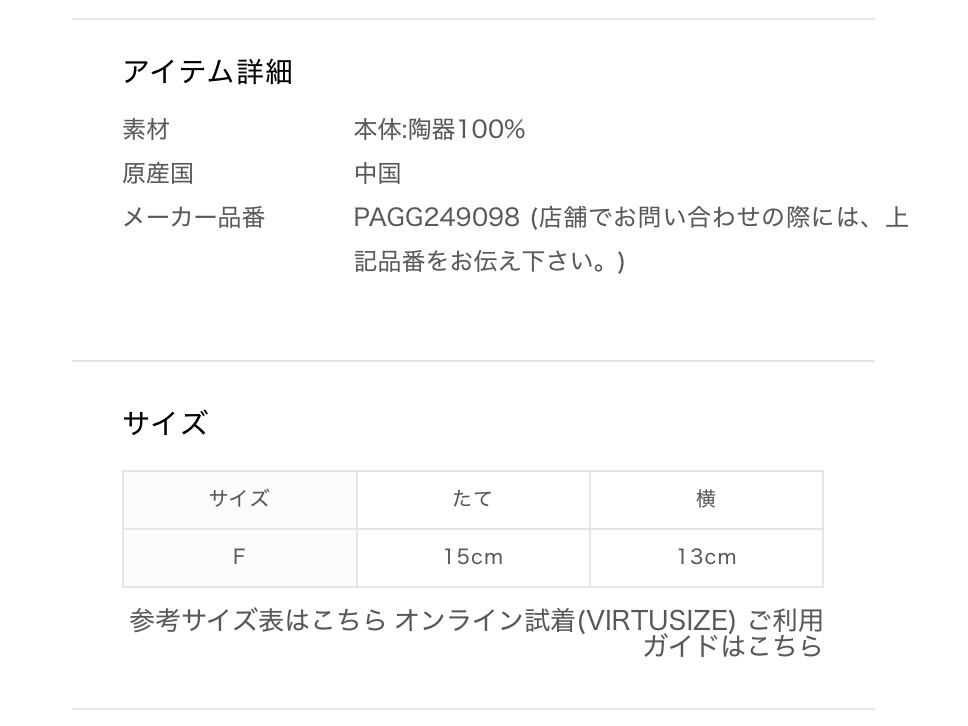This screenshot has height=726, width=968.
Task: Click the 中国 country of origin value
Action: click(377, 174)
